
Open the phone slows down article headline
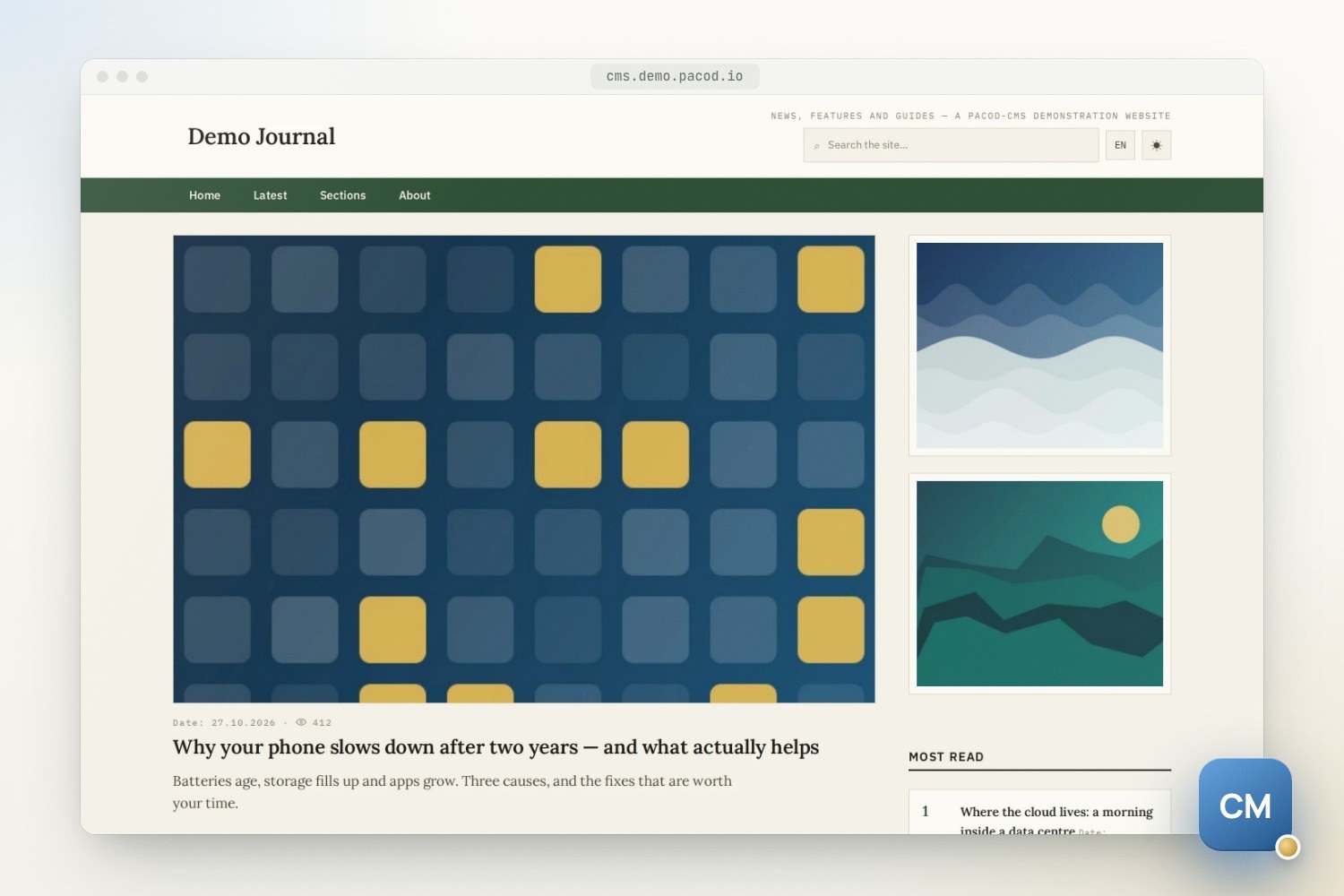(x=495, y=747)
